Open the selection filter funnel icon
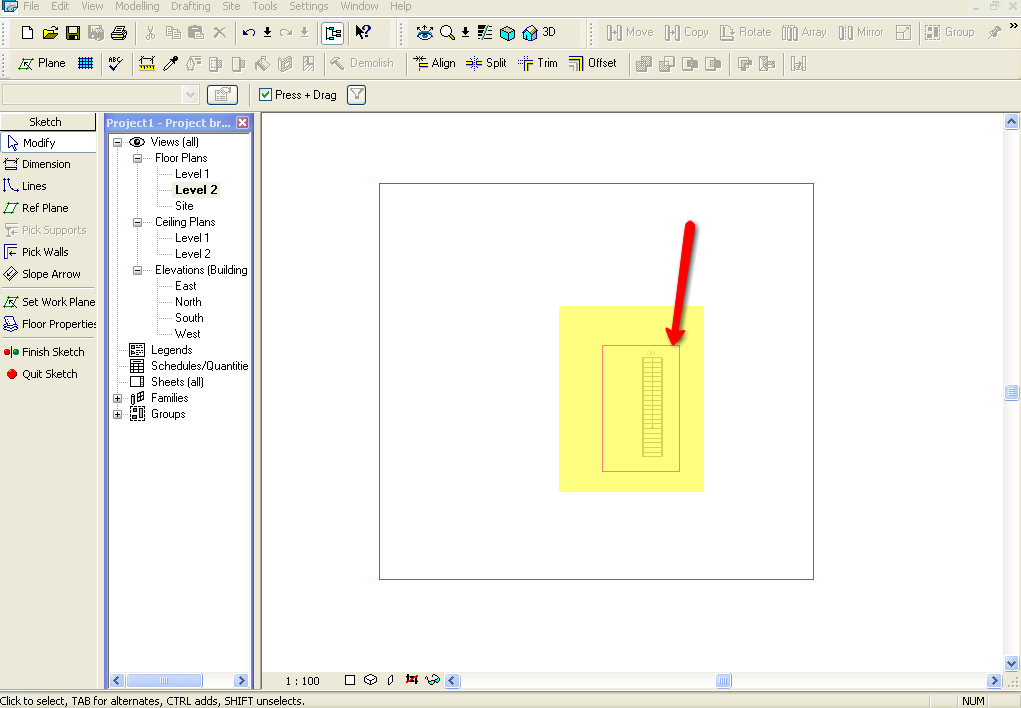This screenshot has width=1021, height=708. coord(356,95)
